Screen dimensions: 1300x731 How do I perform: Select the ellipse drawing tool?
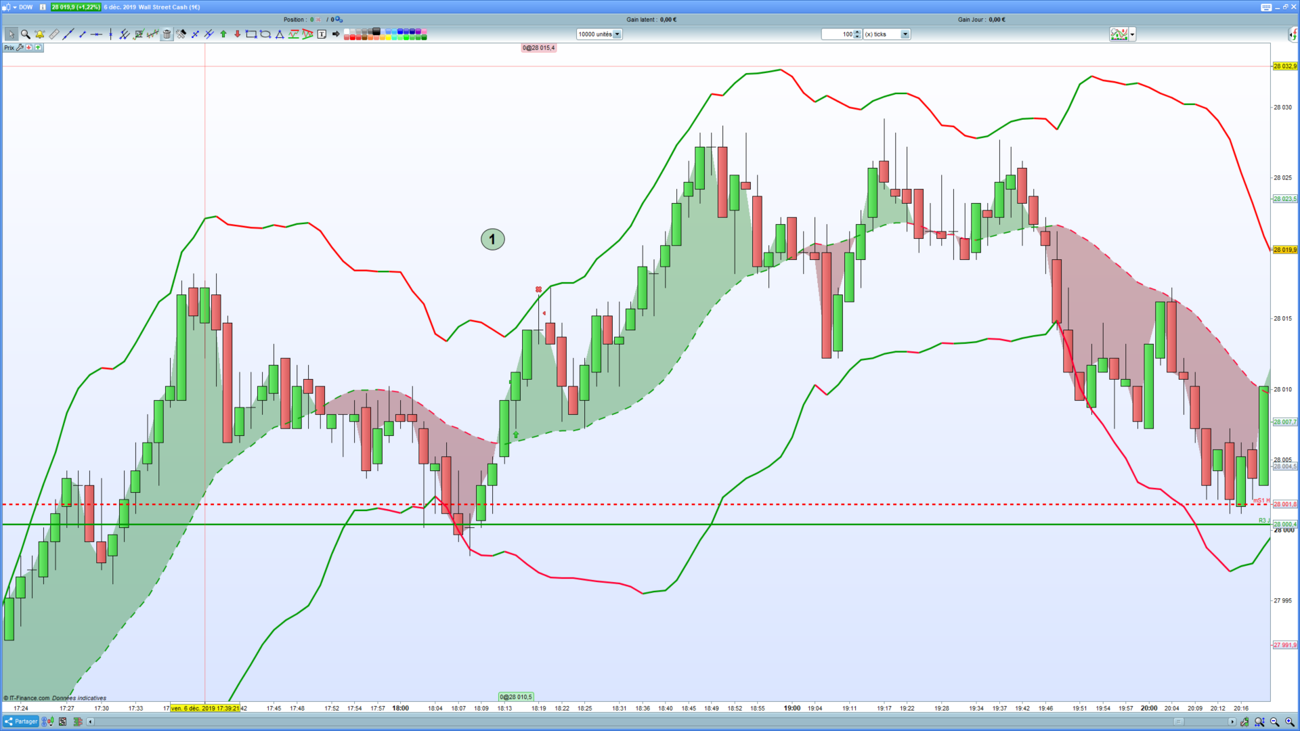point(265,34)
